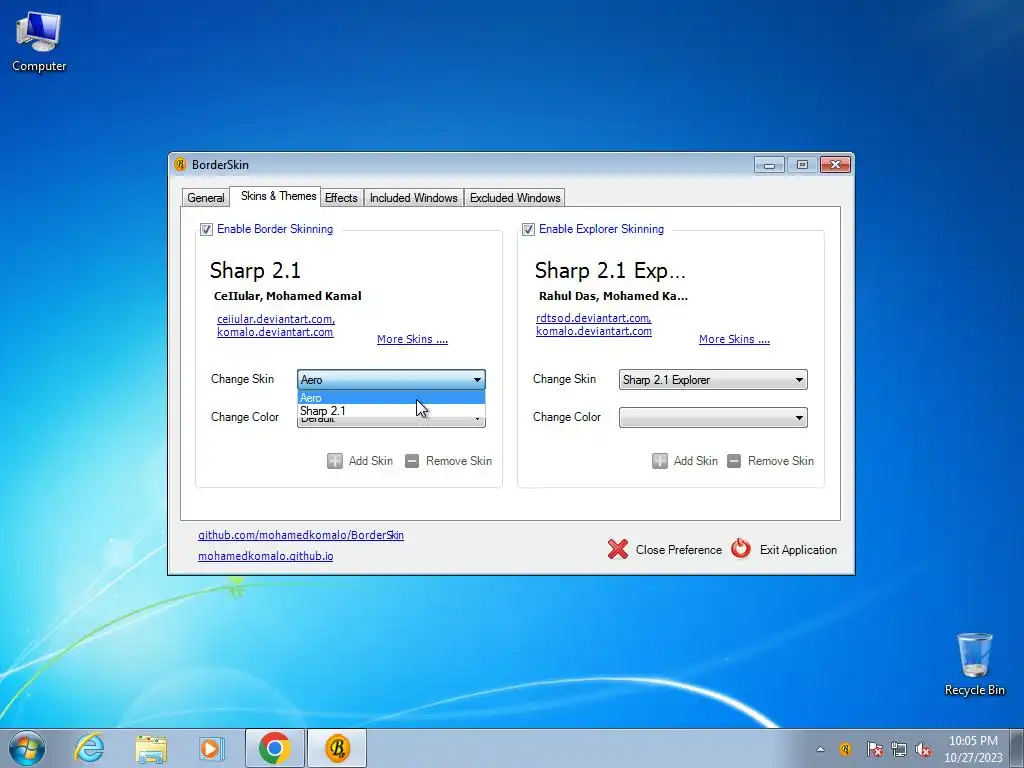Click BorderSkin taskbar button
This screenshot has width=1024, height=768.
click(337, 748)
